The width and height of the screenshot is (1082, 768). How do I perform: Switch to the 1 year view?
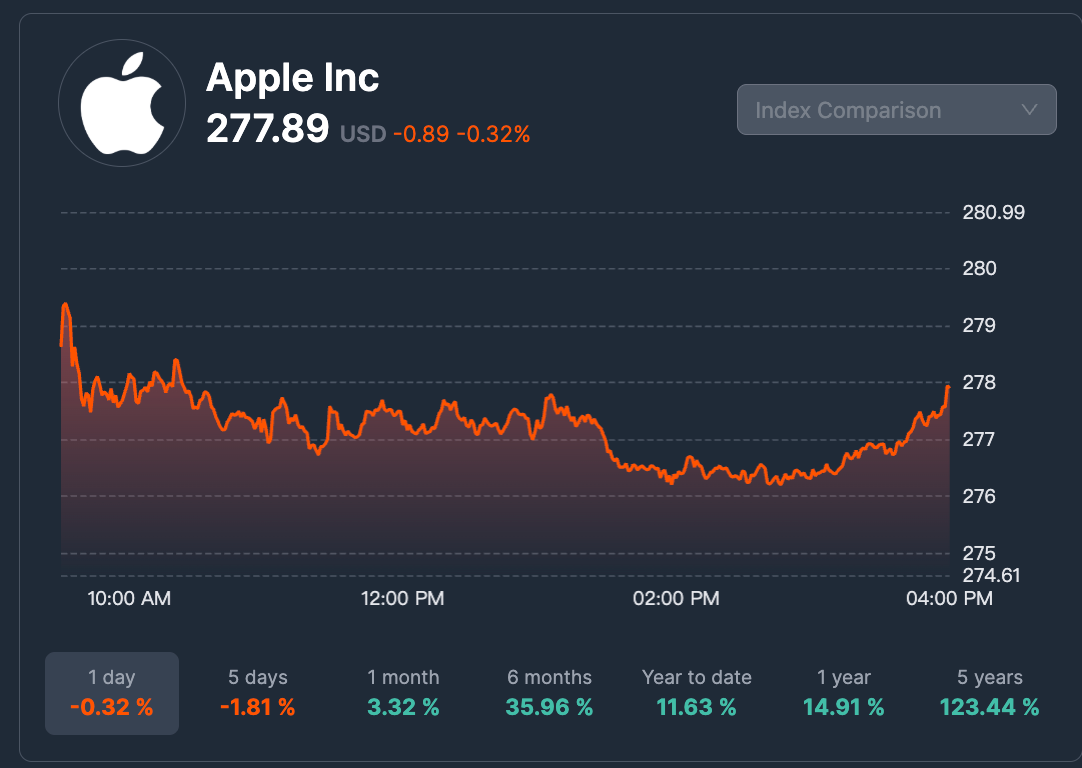click(843, 693)
